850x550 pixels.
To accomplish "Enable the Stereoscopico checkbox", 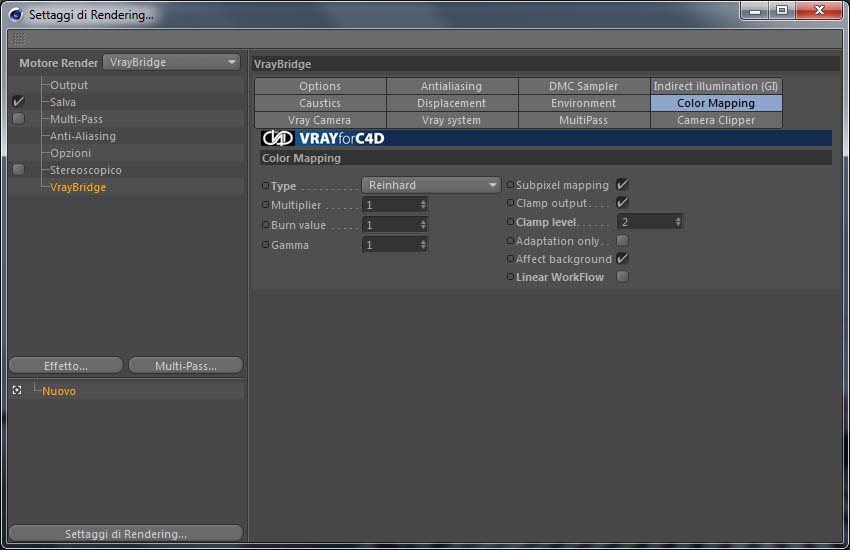I will click(18, 170).
